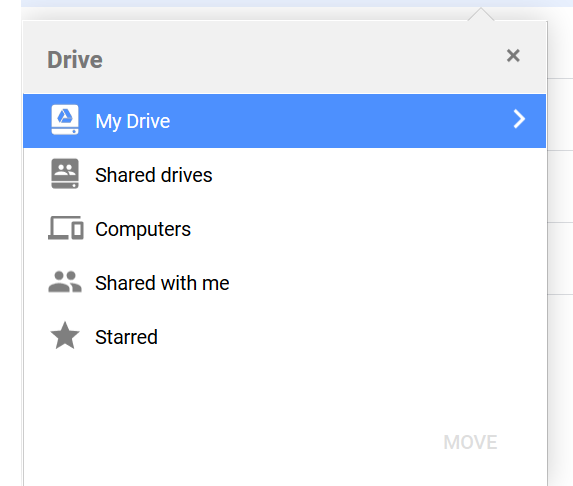The height and width of the screenshot is (486, 573).
Task: Click the My Drive icon
Action: click(x=65, y=120)
